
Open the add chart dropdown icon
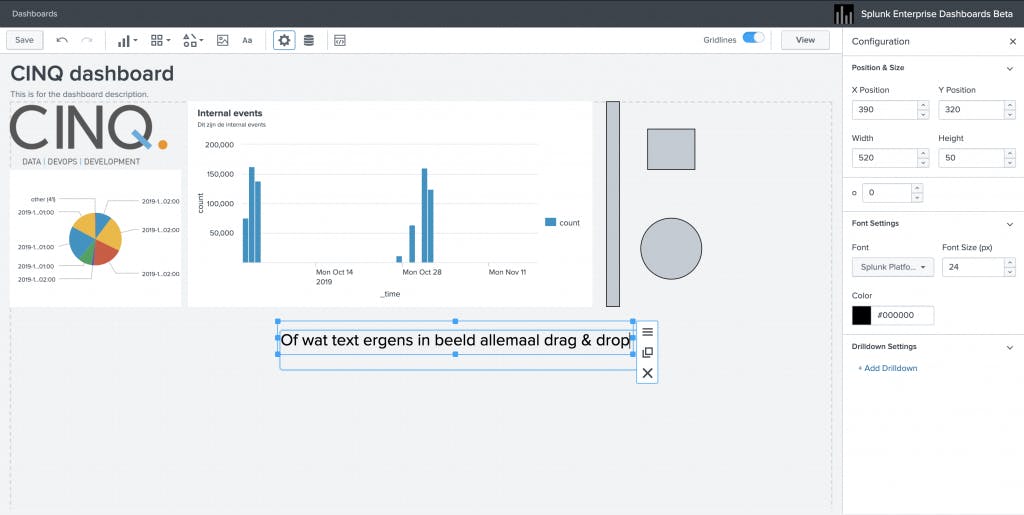[x=127, y=40]
